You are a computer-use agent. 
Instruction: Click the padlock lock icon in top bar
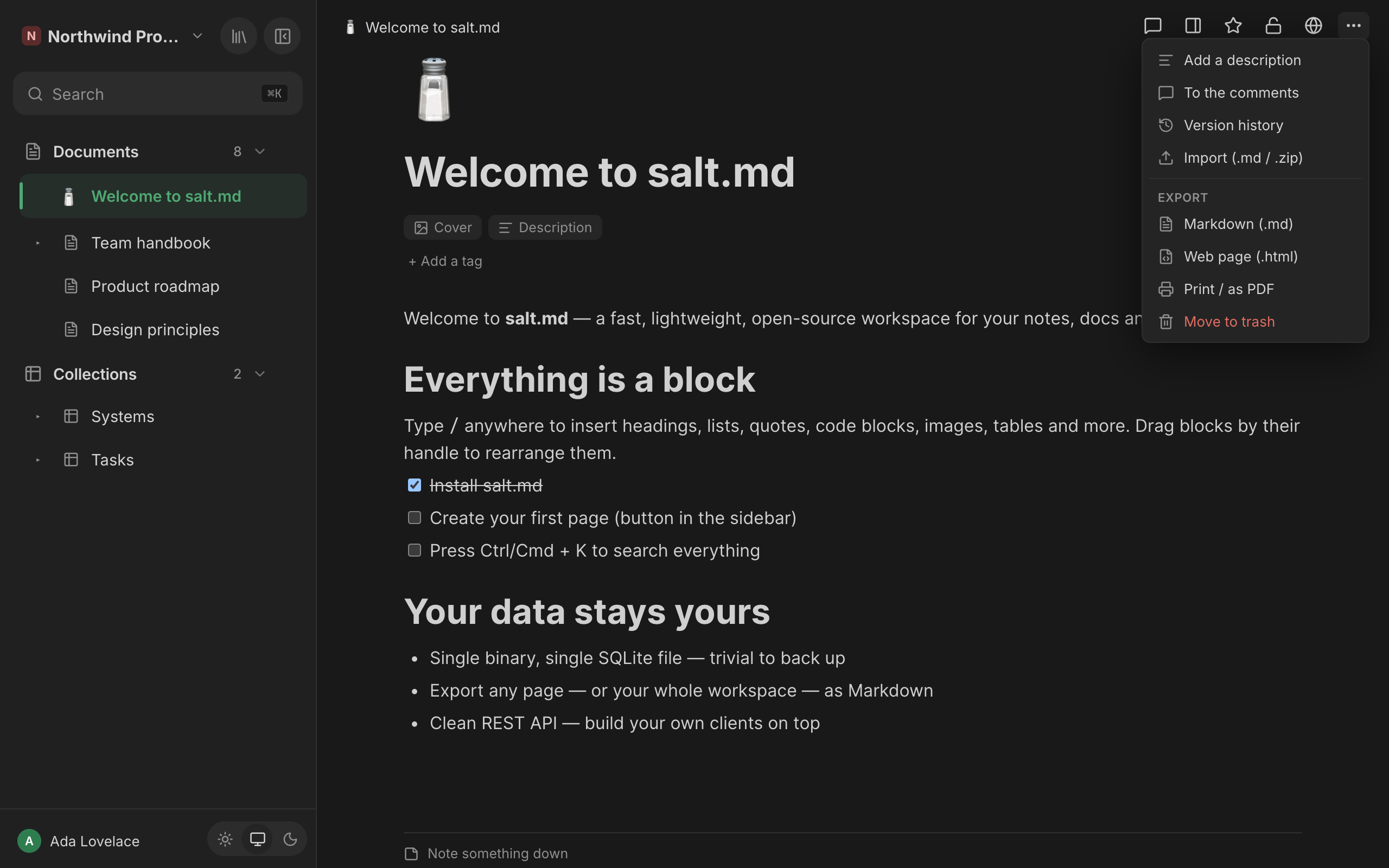point(1273,26)
